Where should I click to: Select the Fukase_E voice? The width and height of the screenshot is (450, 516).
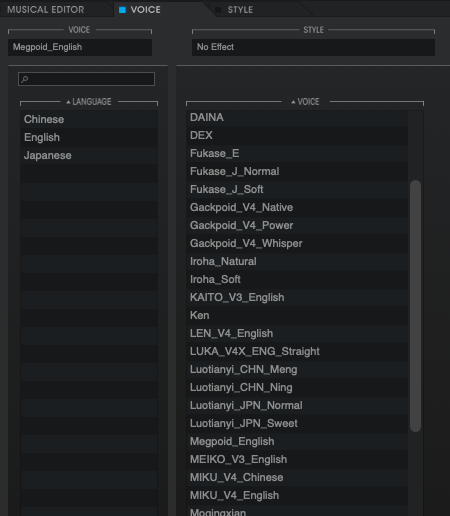tap(297, 153)
